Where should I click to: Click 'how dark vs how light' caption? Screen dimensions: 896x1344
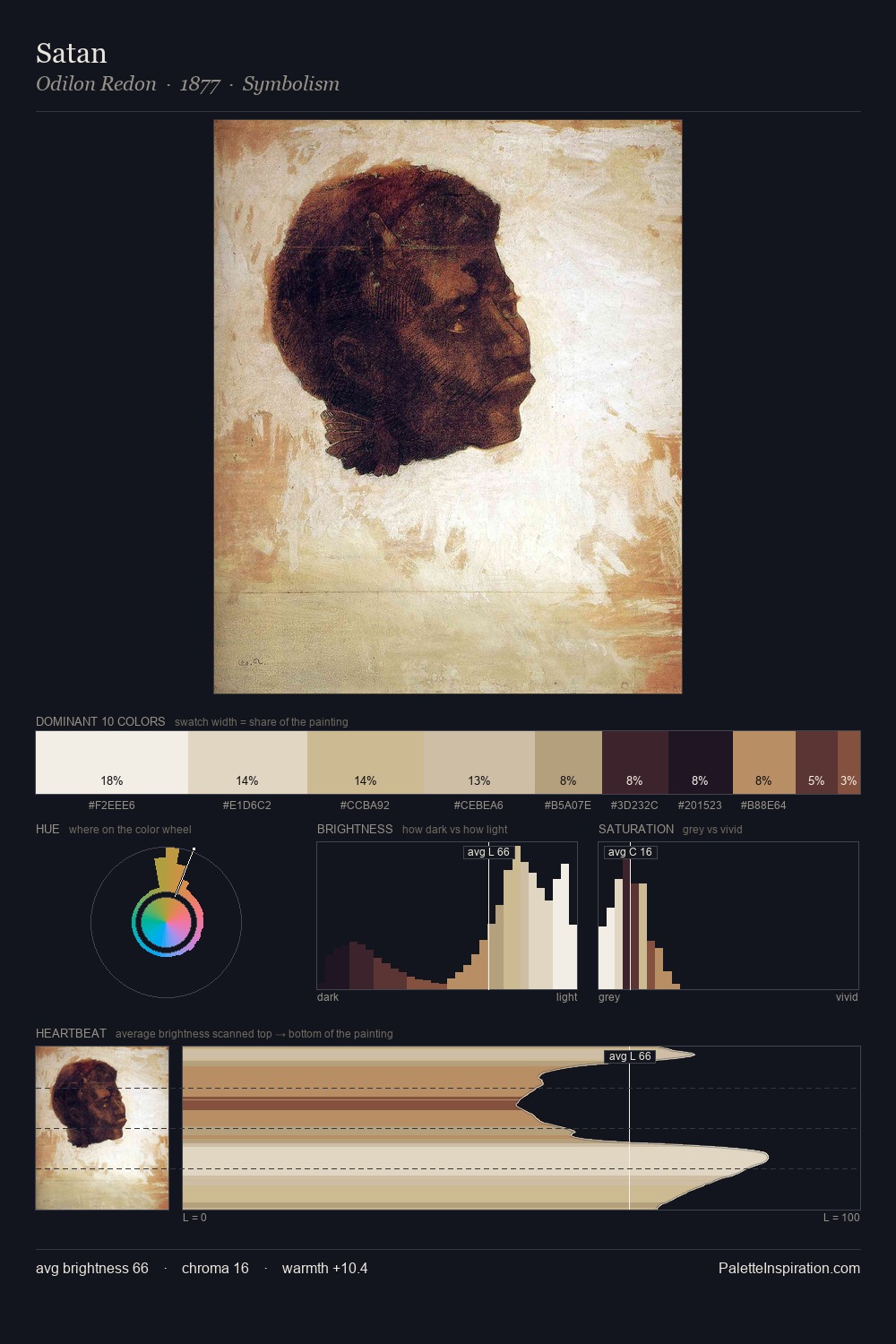coord(455,830)
